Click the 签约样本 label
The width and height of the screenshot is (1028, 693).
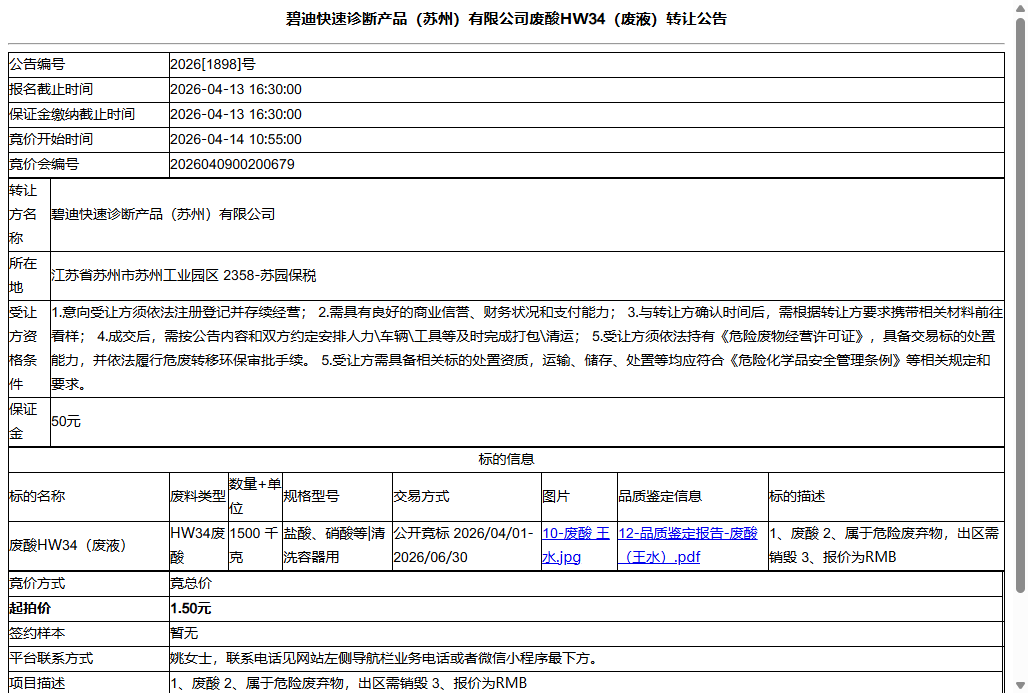click(x=37, y=633)
